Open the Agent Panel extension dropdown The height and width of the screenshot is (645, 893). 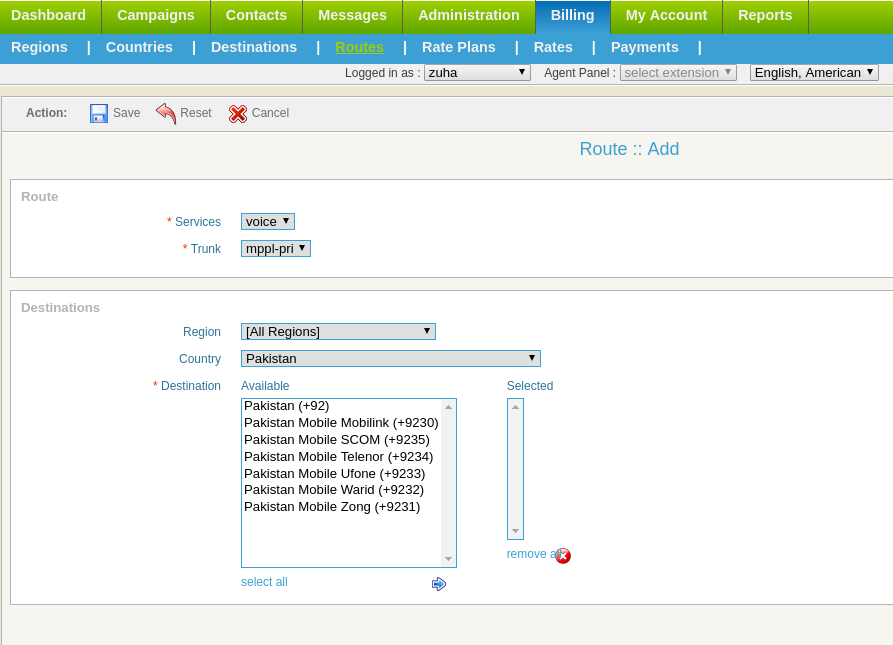tap(678, 73)
